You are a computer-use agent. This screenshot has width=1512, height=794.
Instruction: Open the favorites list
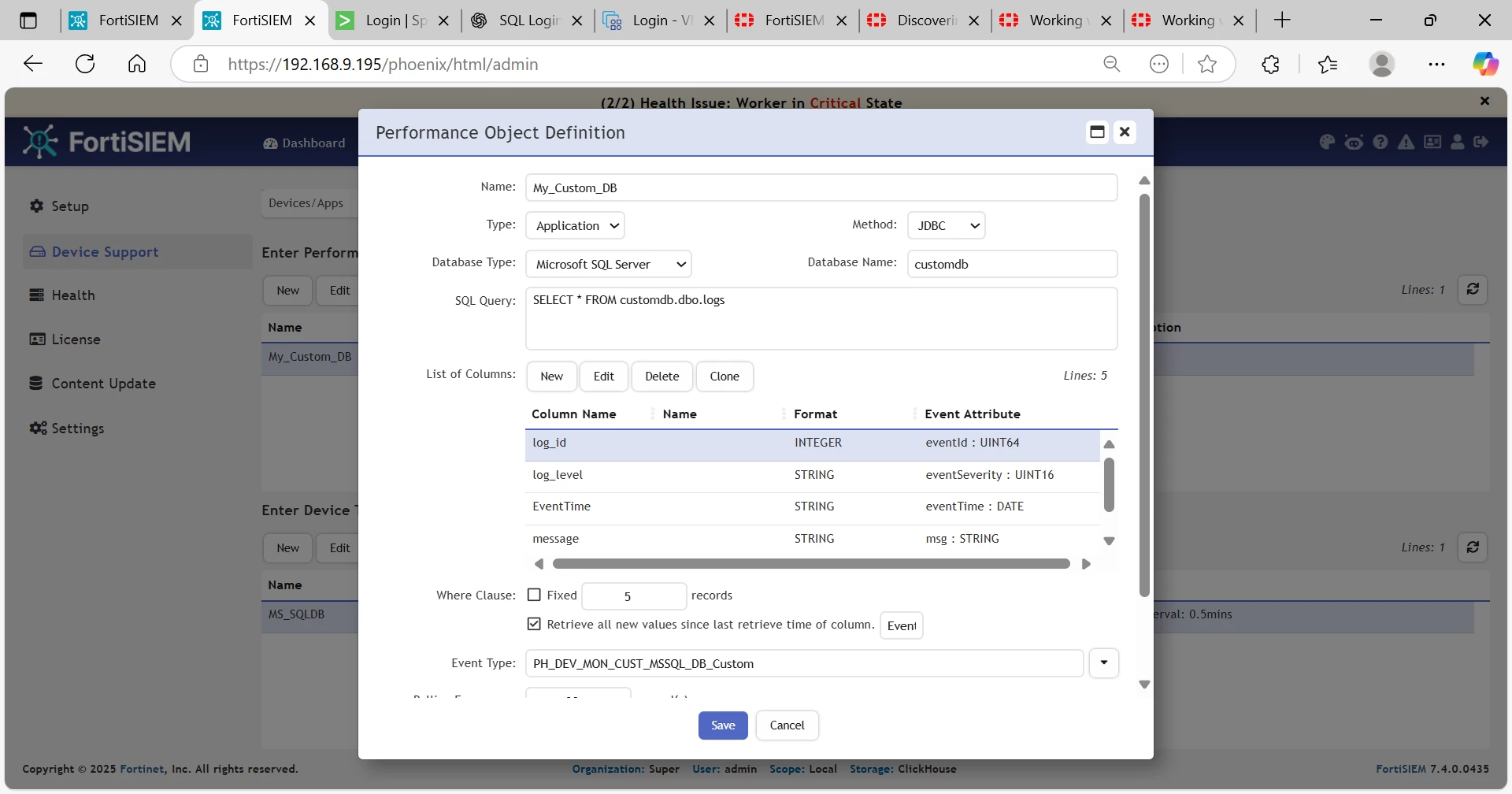point(1328,64)
